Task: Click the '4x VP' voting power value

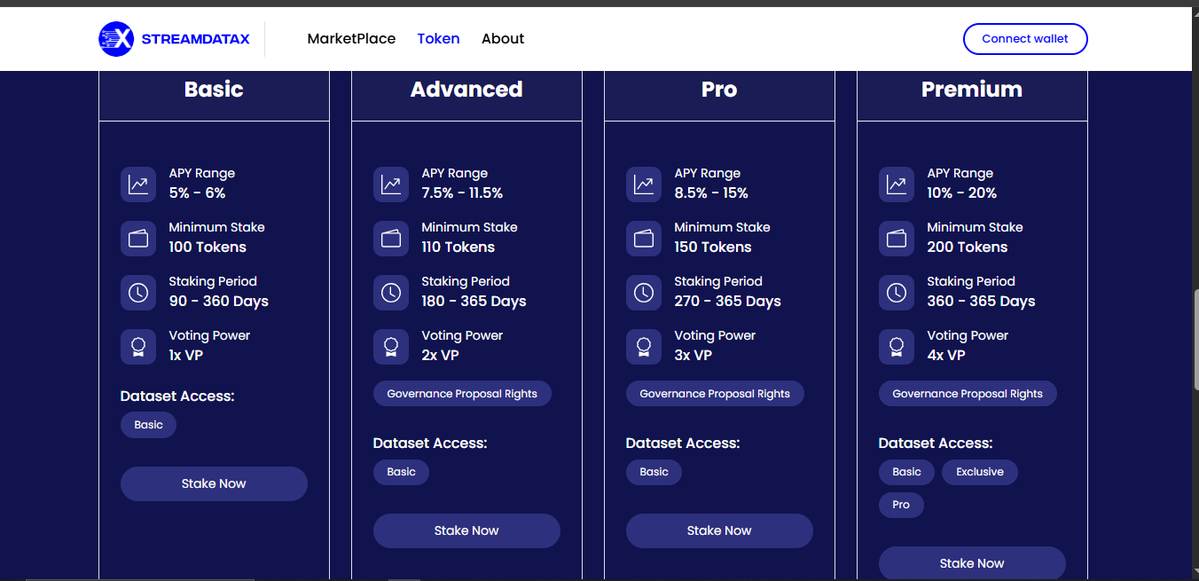Action: click(x=946, y=356)
